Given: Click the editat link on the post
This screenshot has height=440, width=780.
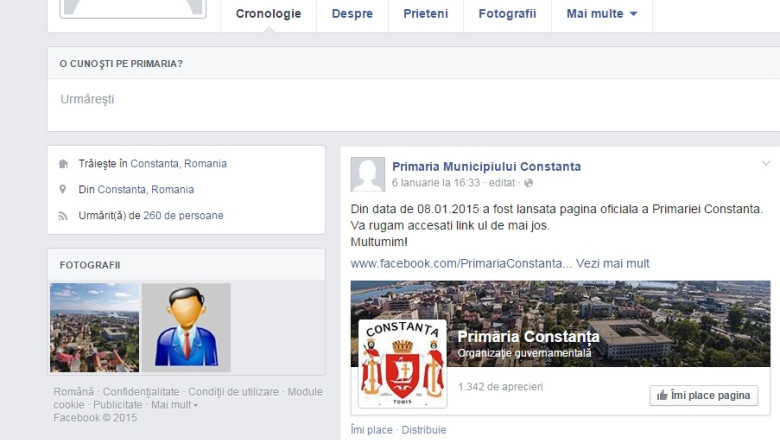Looking at the screenshot, I should click(x=501, y=183).
